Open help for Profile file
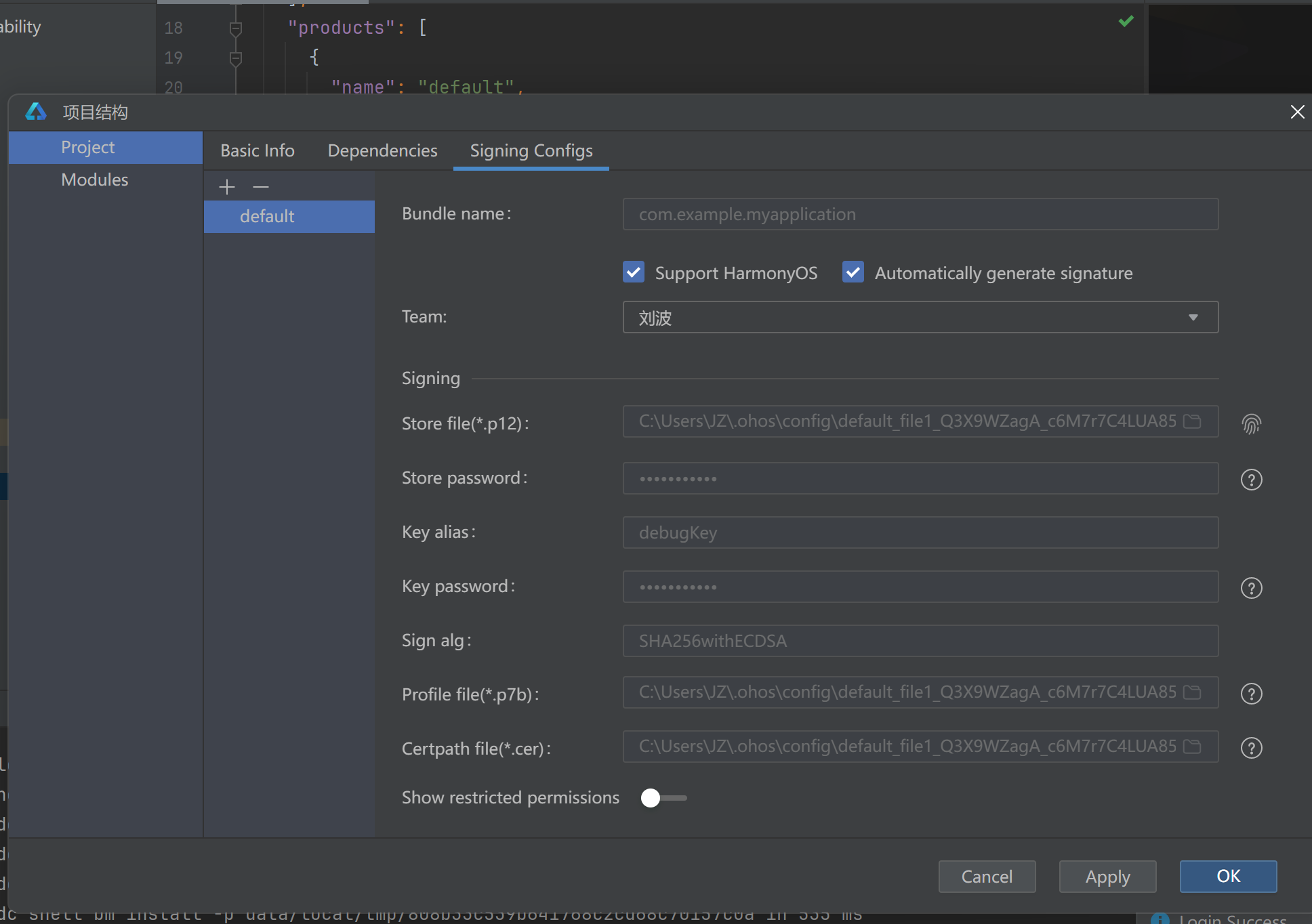The height and width of the screenshot is (924, 1312). click(x=1251, y=694)
